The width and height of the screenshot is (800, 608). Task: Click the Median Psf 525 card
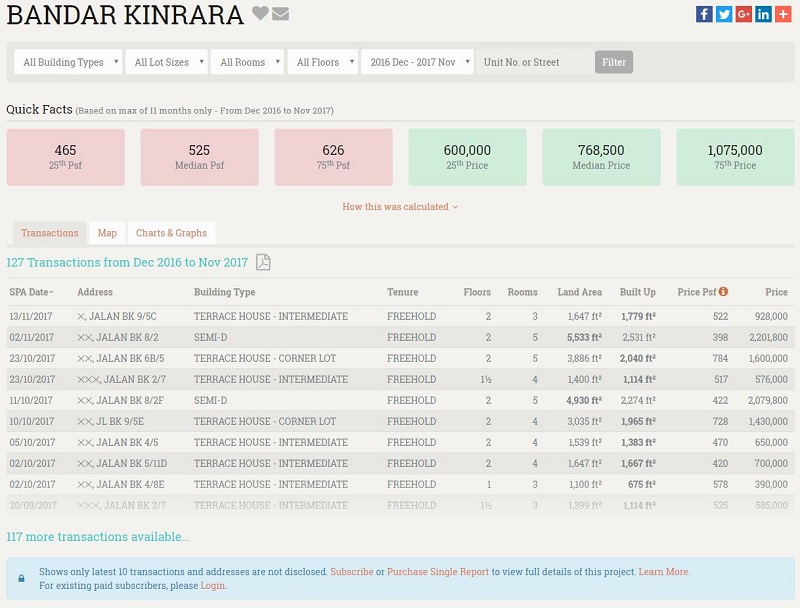click(x=199, y=157)
